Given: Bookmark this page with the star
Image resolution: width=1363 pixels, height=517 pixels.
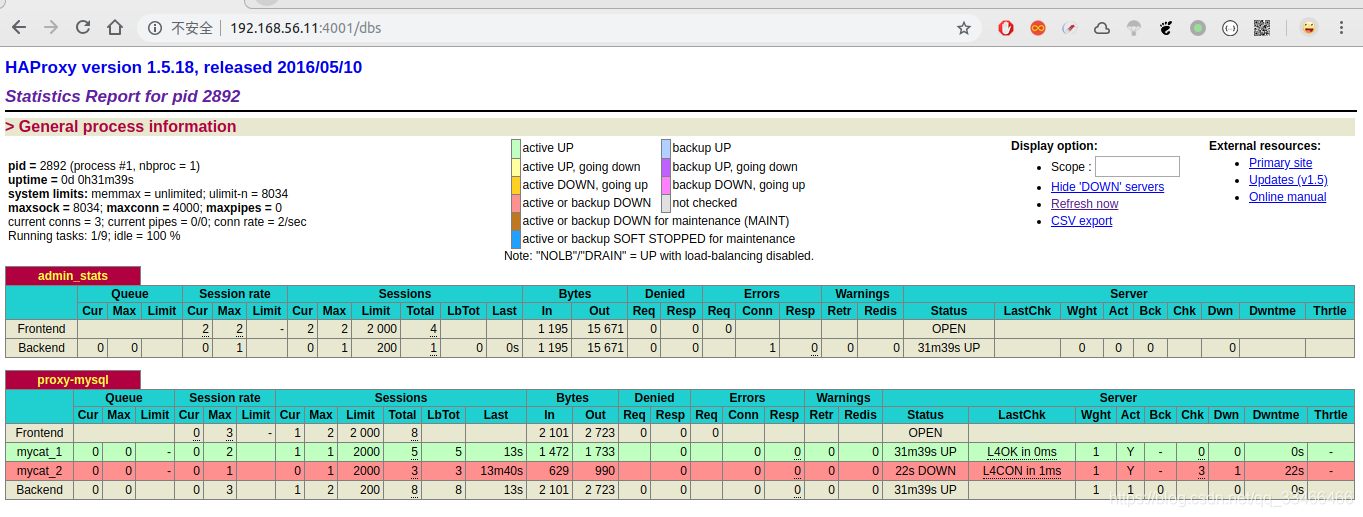Looking at the screenshot, I should 964,28.
